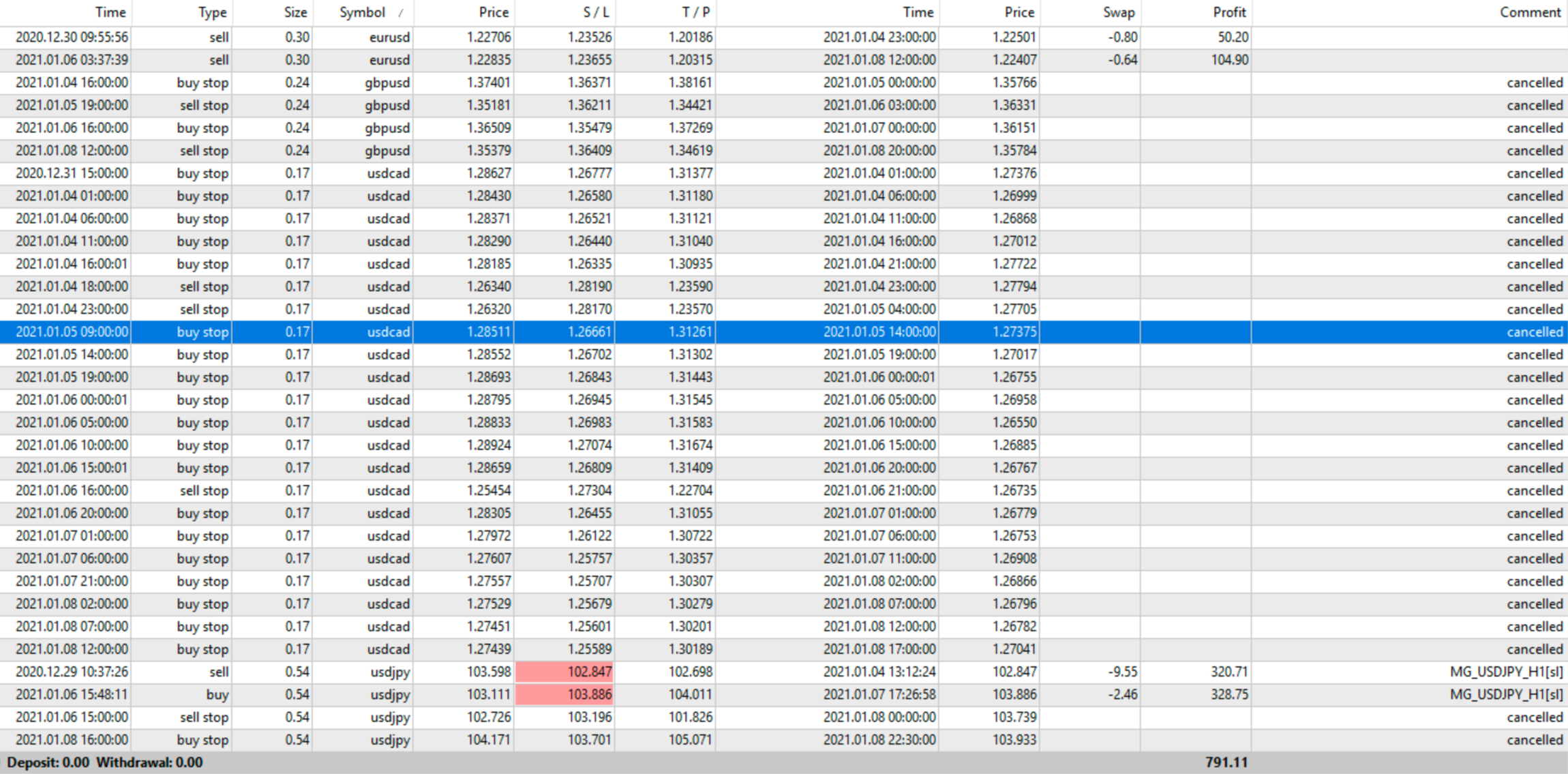Click the total profit 791.11 in summary
This screenshot has width=1568, height=774.
tap(1226, 762)
